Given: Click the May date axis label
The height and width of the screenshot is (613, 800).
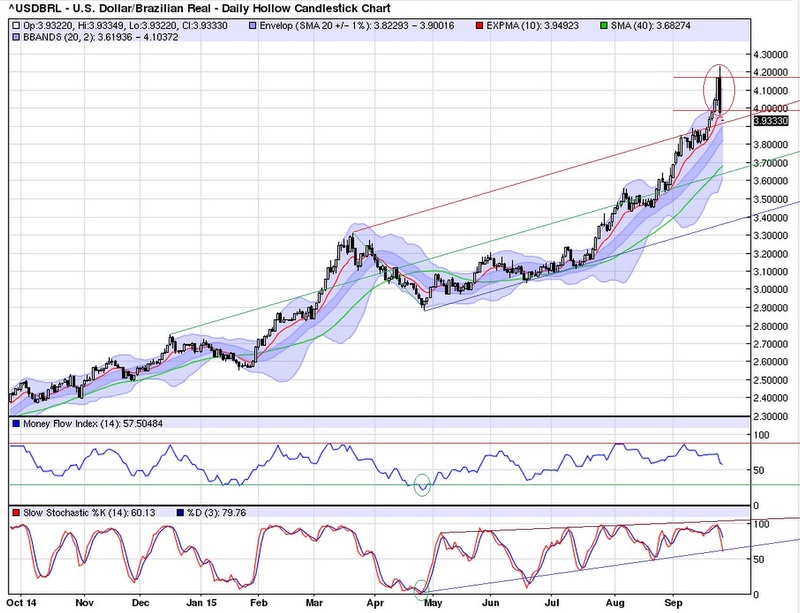Looking at the screenshot, I should click(433, 603).
